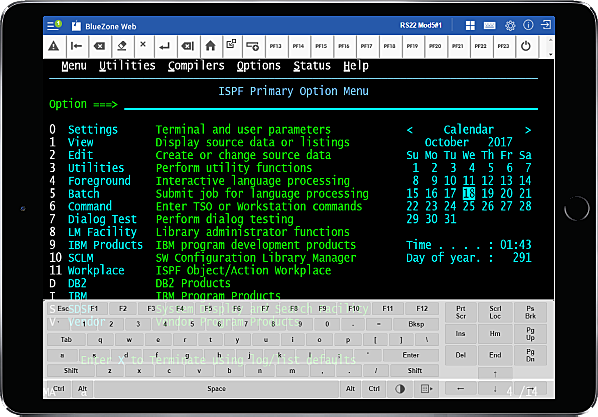Click the PF20 toolbar key

coord(435,46)
